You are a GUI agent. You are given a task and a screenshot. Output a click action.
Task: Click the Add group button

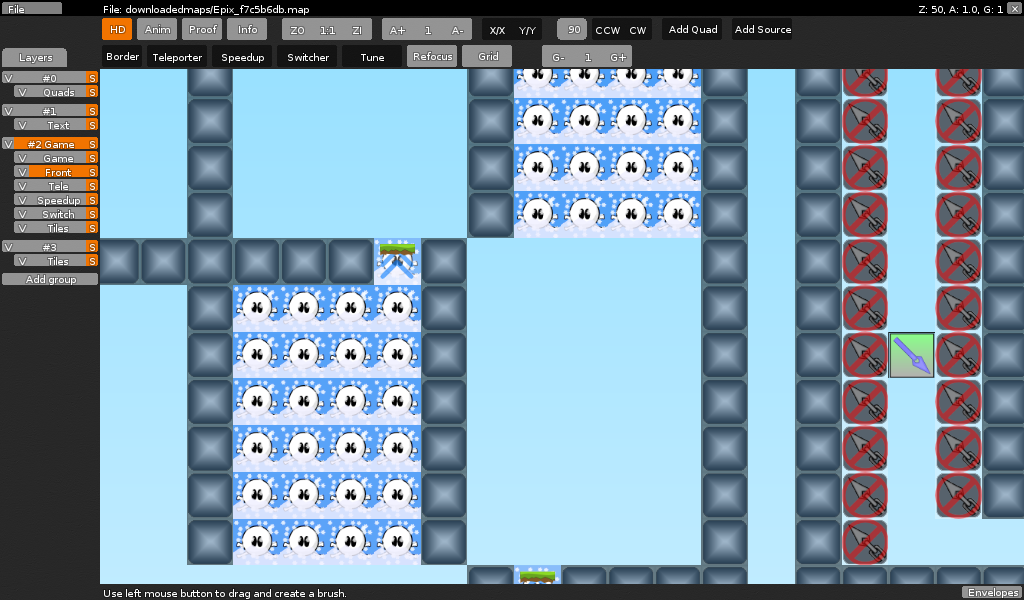[49, 279]
